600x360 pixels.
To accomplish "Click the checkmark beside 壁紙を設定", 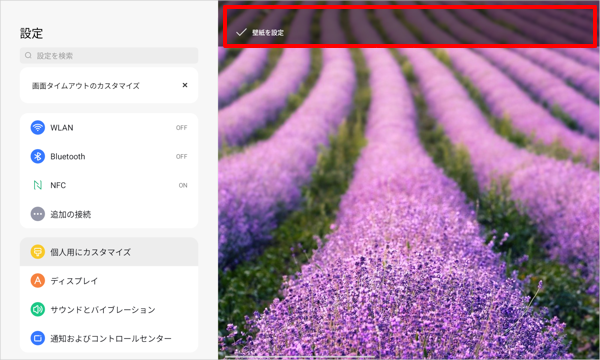I will [x=241, y=33].
